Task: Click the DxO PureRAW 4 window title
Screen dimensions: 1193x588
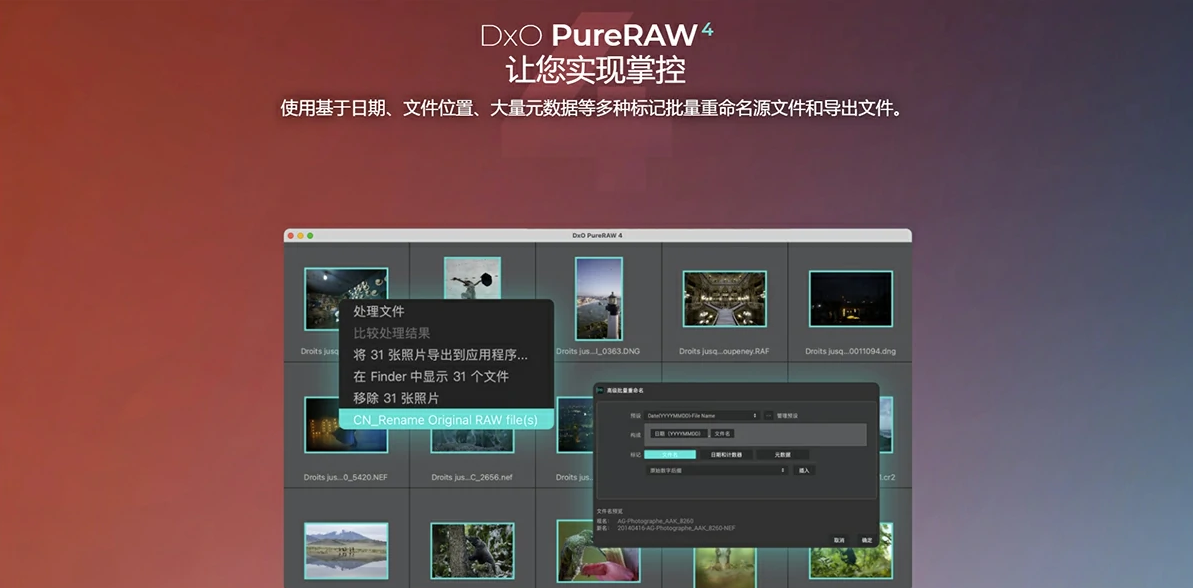Action: pos(597,236)
